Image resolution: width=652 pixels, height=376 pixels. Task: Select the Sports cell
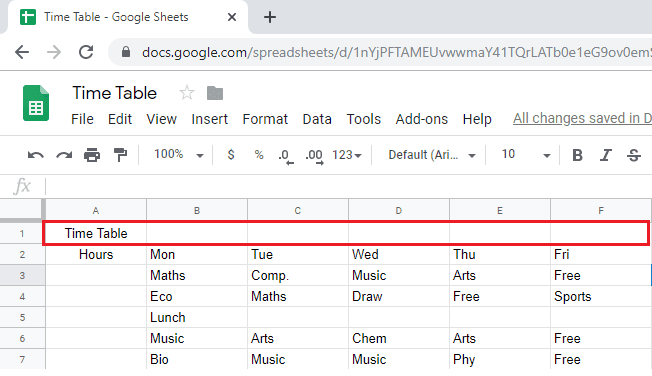click(601, 297)
